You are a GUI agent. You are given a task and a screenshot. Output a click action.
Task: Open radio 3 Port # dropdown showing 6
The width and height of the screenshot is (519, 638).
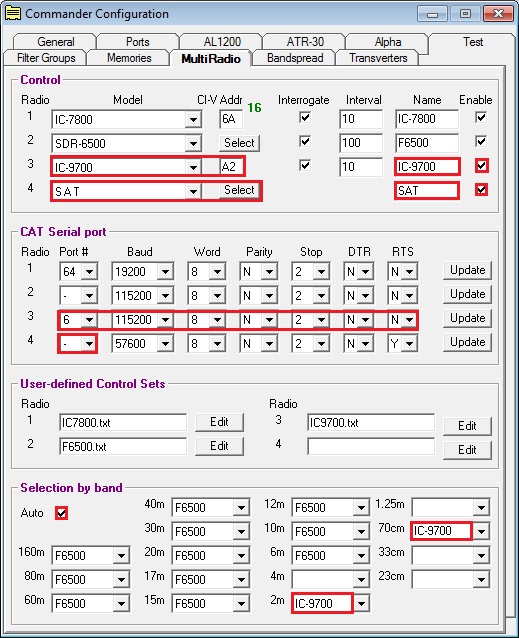[x=89, y=319]
